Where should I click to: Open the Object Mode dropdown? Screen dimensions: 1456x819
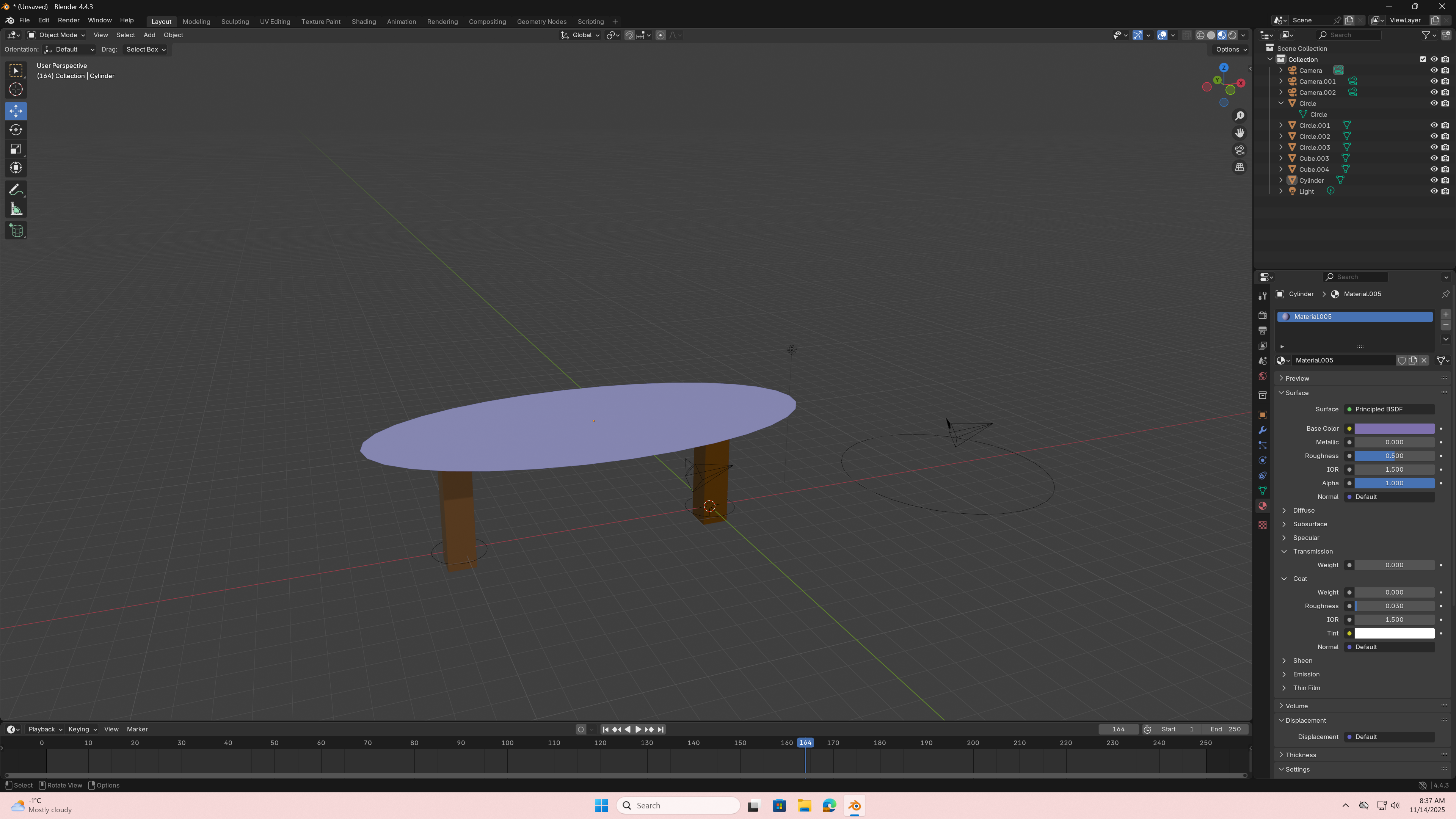click(56, 35)
